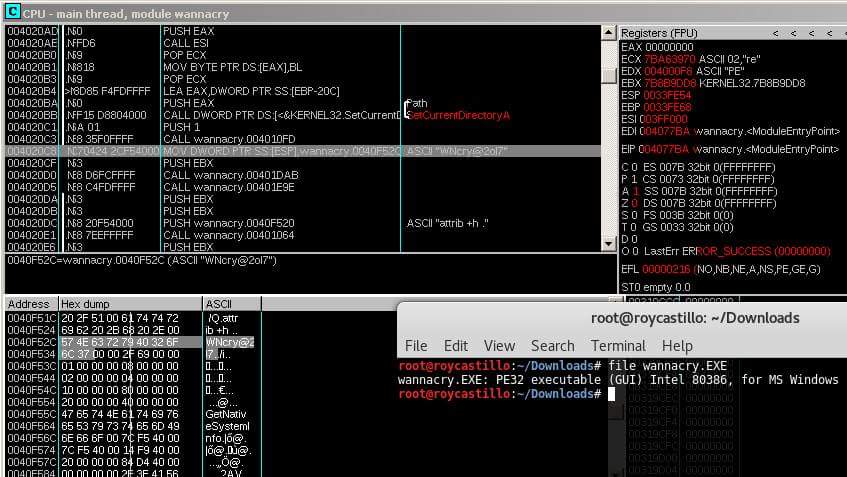Toggle the C carry flag value
This screenshot has width=847, height=477.
pos(634,167)
